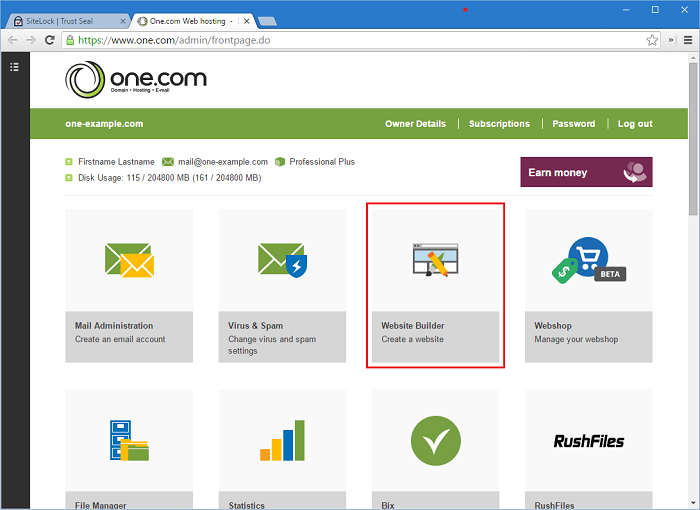The height and width of the screenshot is (510, 700).
Task: Open the Password menu item
Action: point(574,124)
